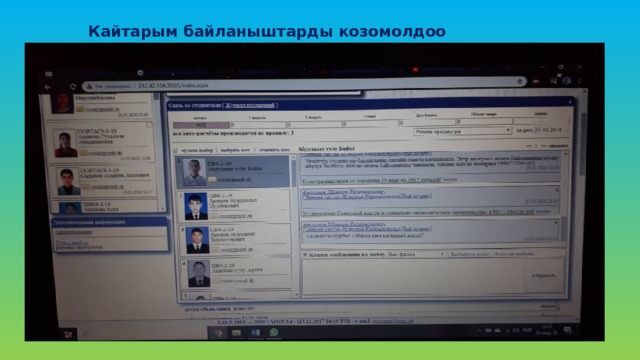
Task: Select student Абдулахат уулу Байэл in the list
Action: pyautogui.click(x=233, y=171)
